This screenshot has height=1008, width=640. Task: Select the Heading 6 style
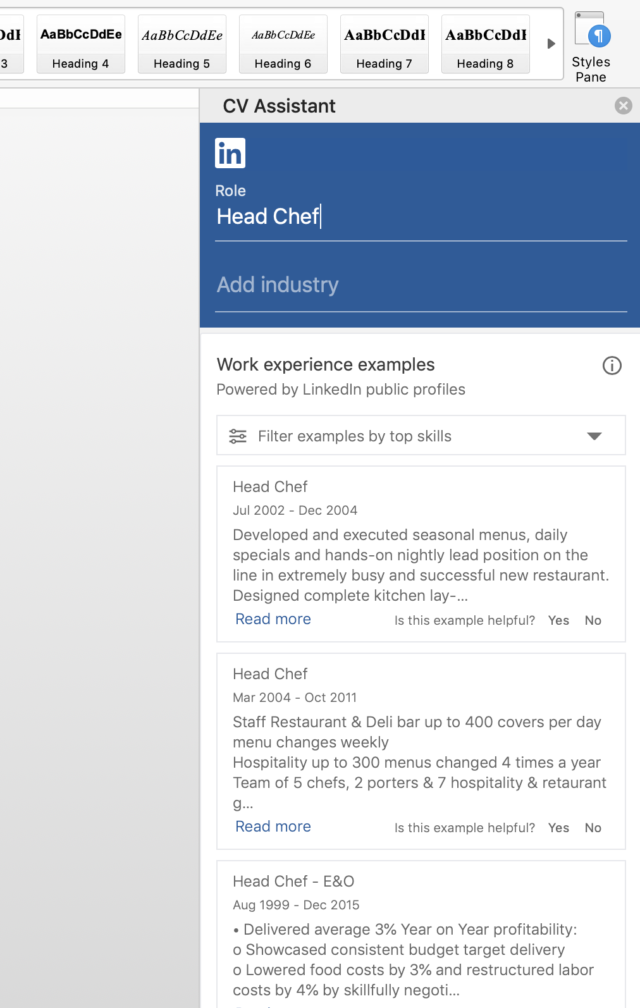point(283,44)
